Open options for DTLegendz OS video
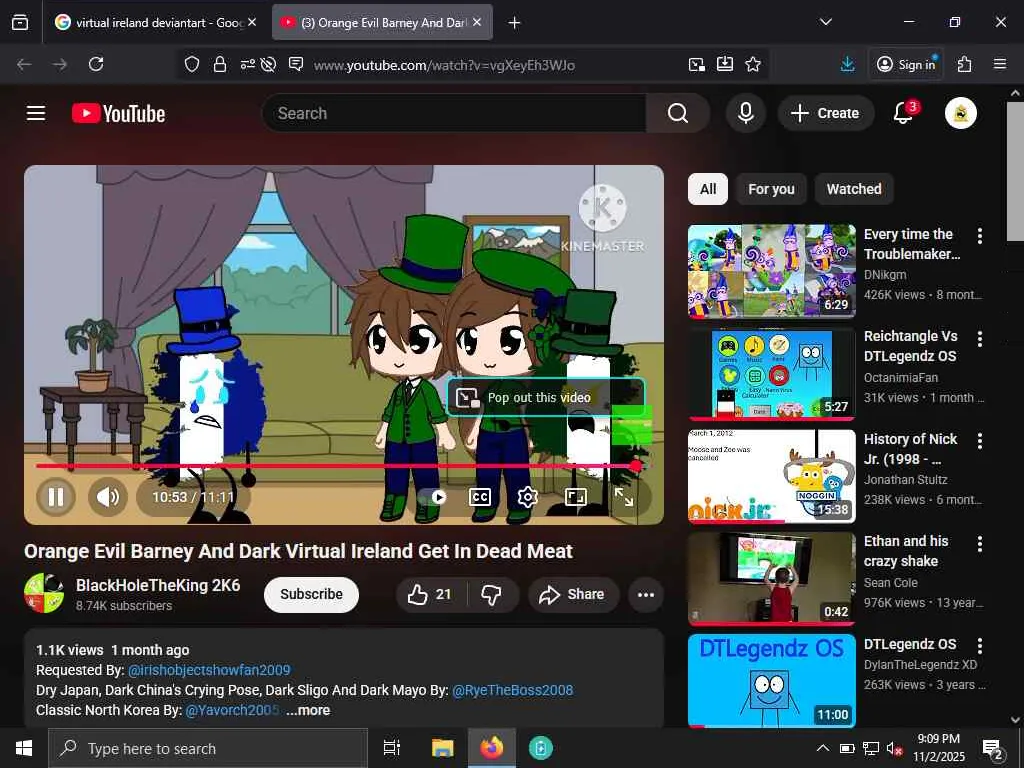This screenshot has height=768, width=1024. point(980,645)
